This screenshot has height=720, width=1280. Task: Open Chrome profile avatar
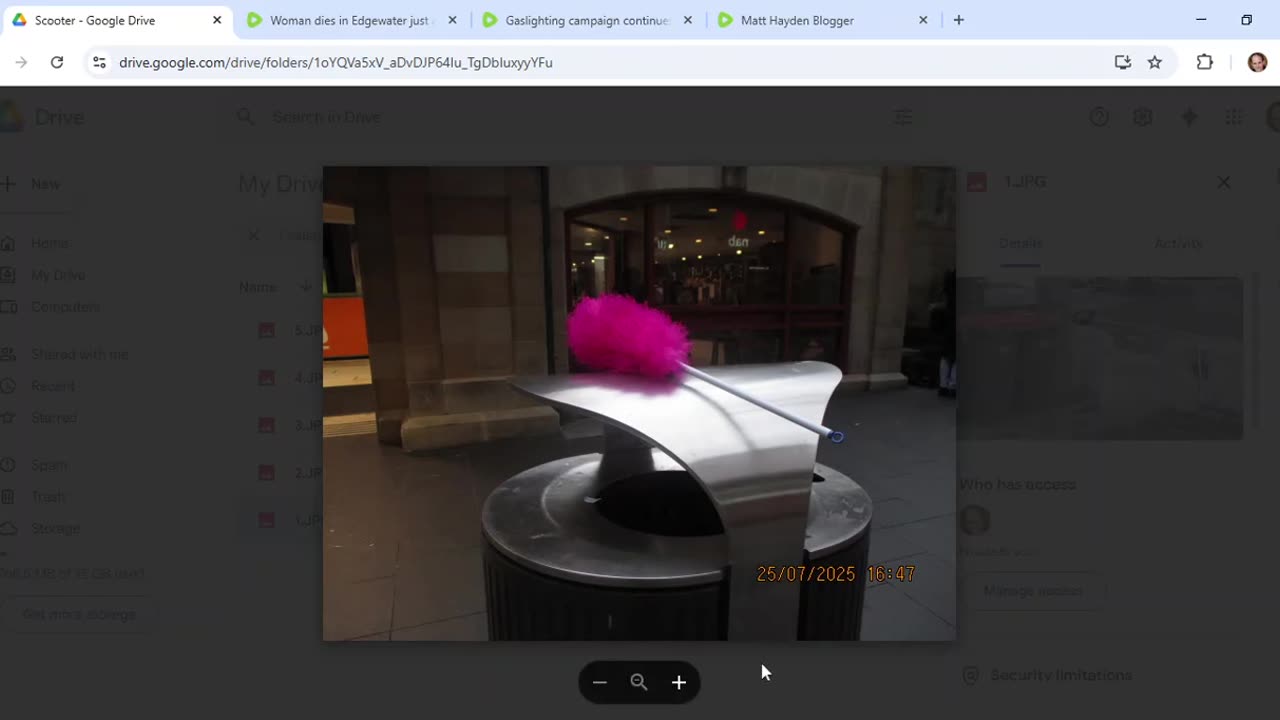coord(1257,62)
